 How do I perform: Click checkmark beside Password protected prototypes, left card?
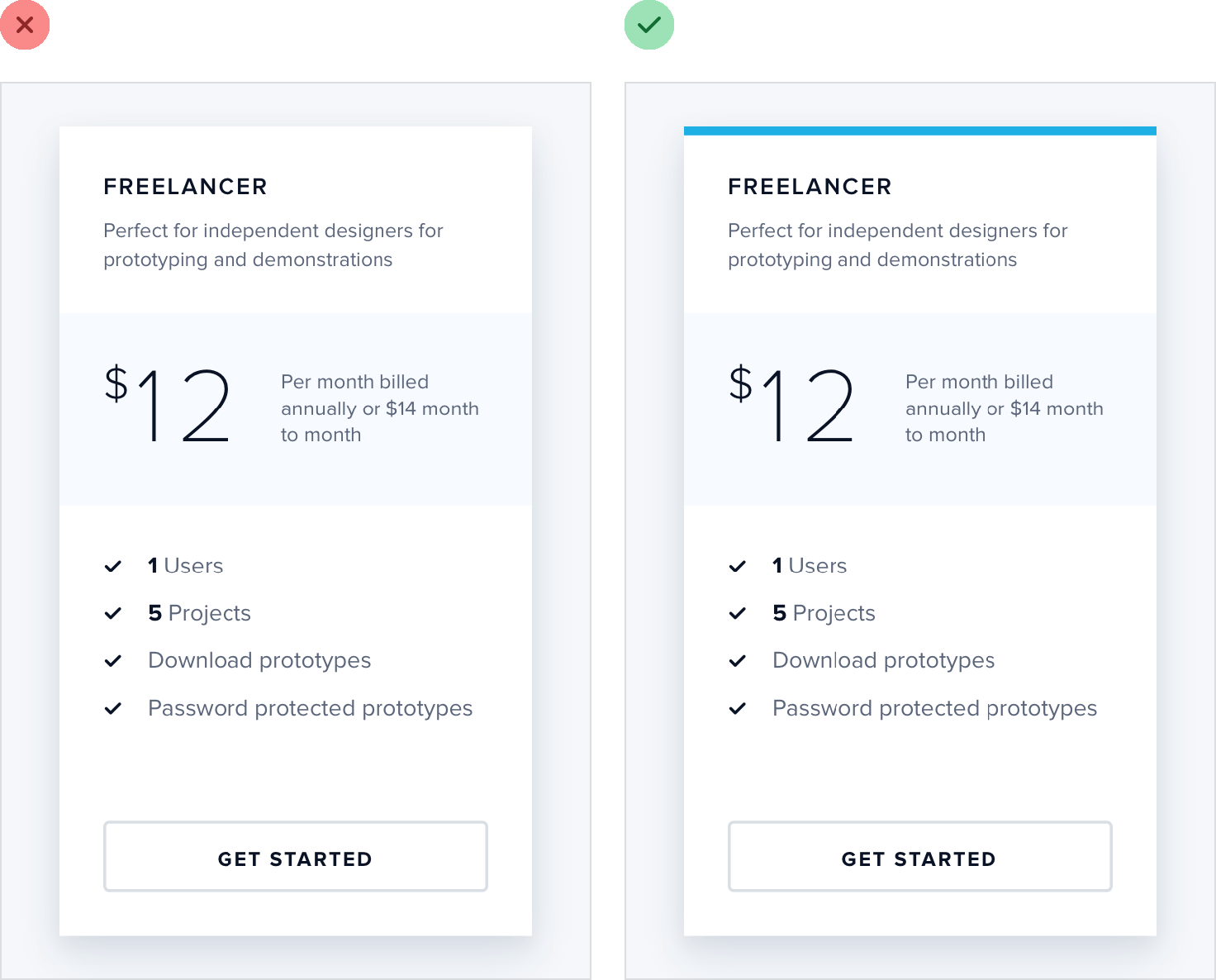tap(113, 708)
